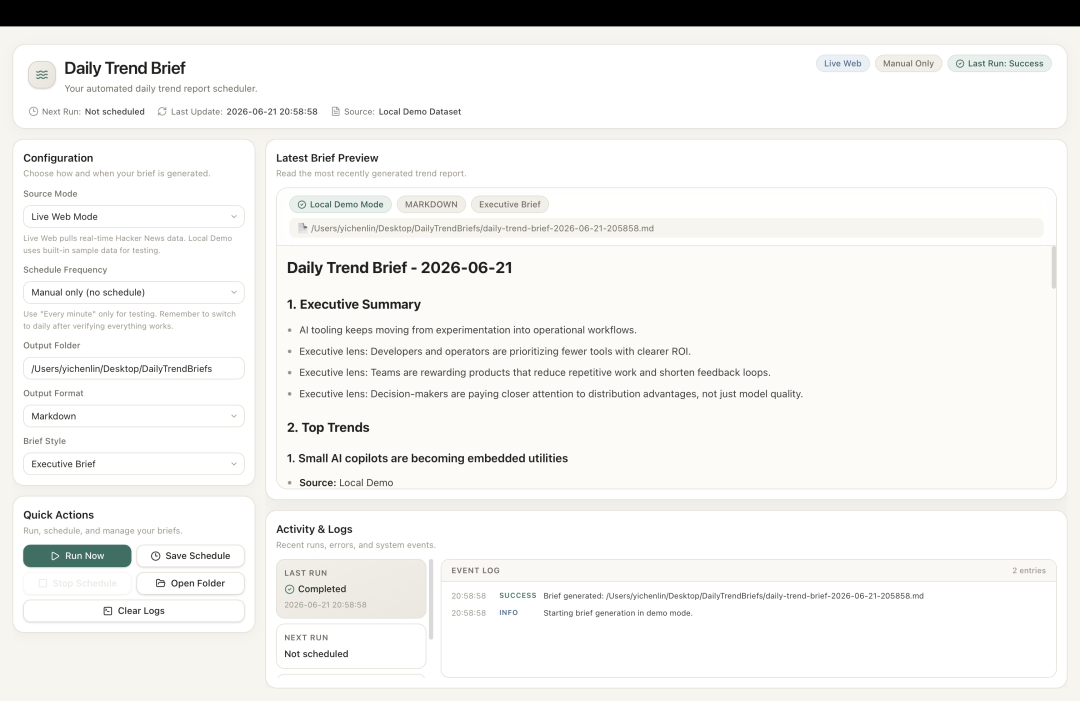Click 'Local Demo Dataset' source value
The image size is (1080, 701).
[x=419, y=112]
